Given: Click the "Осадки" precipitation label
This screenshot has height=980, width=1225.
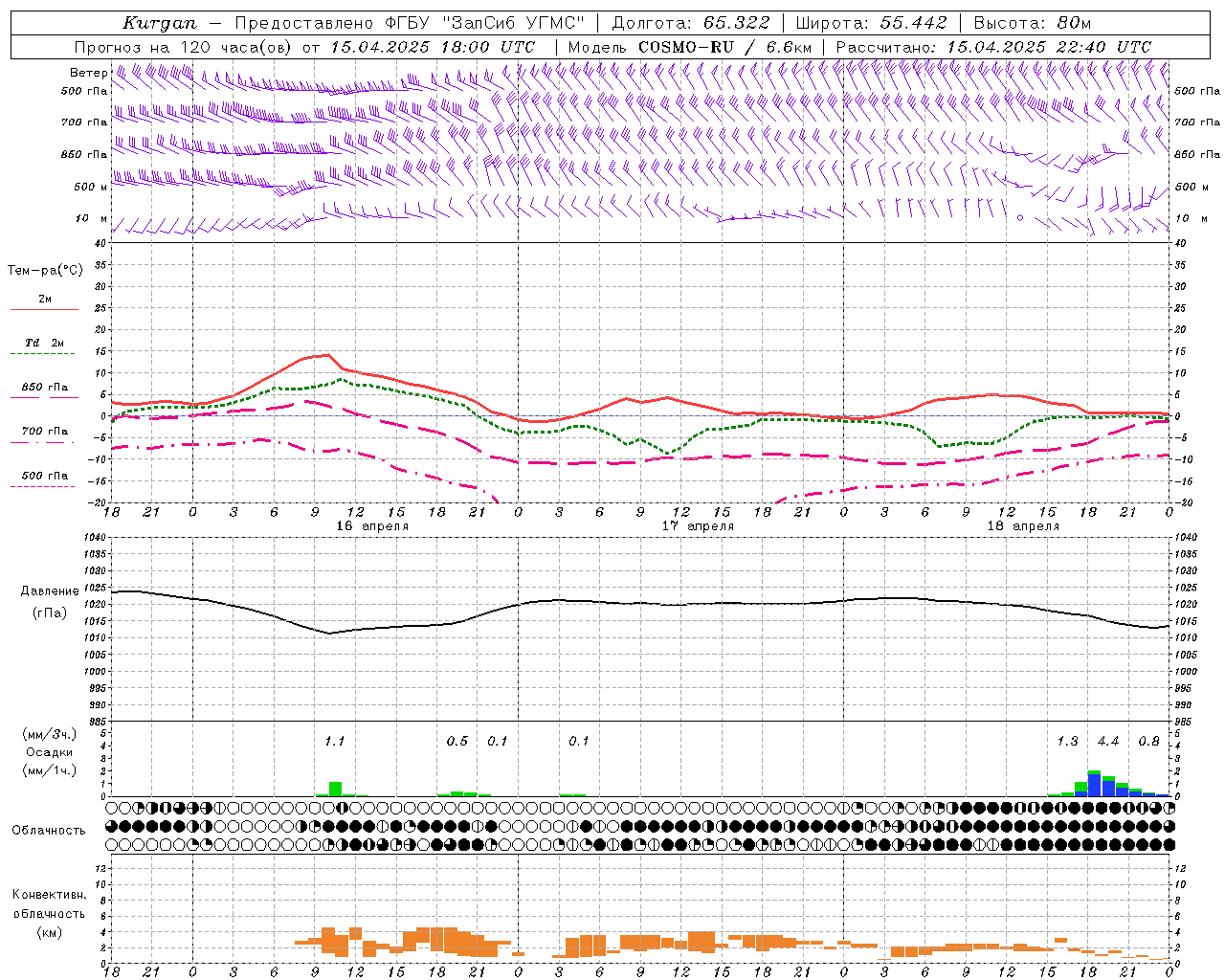Looking at the screenshot, I should click(x=50, y=752).
